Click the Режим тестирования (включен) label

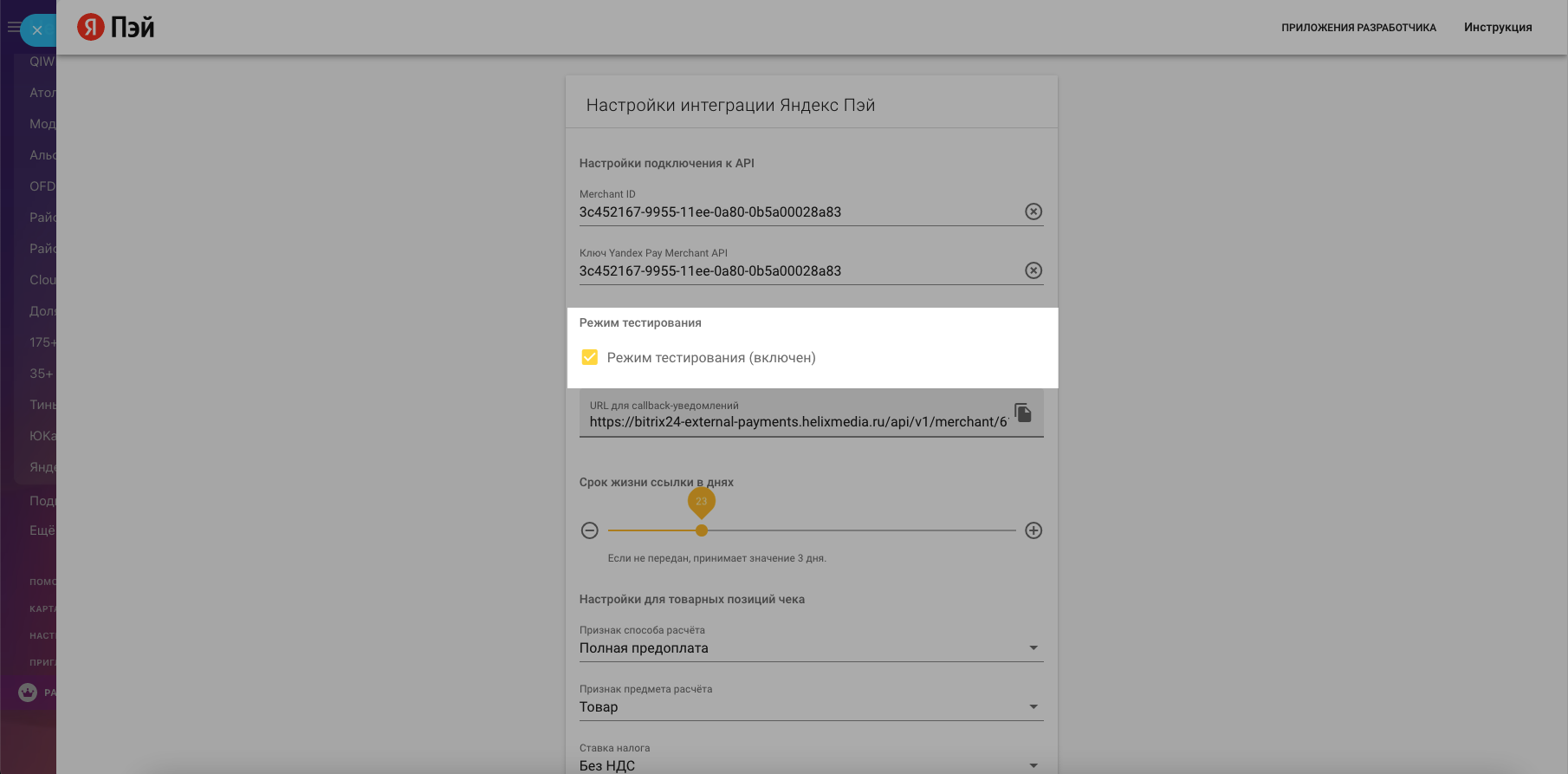point(711,357)
